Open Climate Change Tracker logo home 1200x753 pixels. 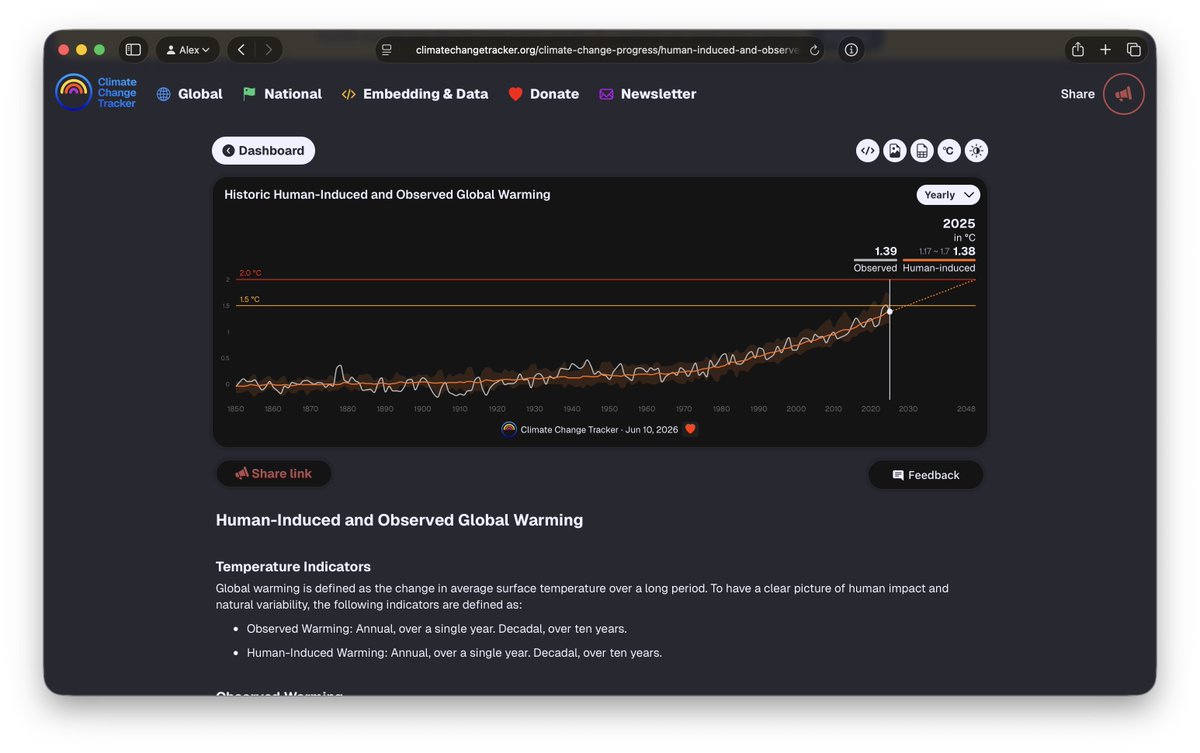coord(96,93)
